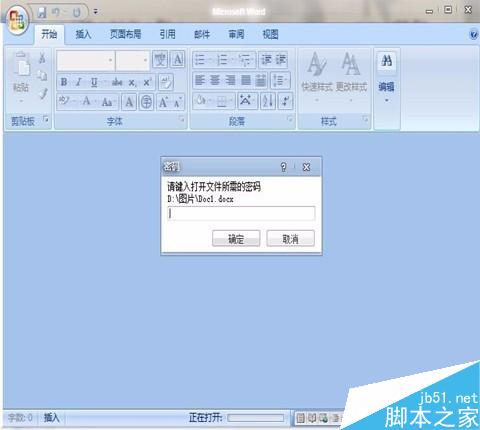Click the Shading paint bucket icon

point(202,100)
